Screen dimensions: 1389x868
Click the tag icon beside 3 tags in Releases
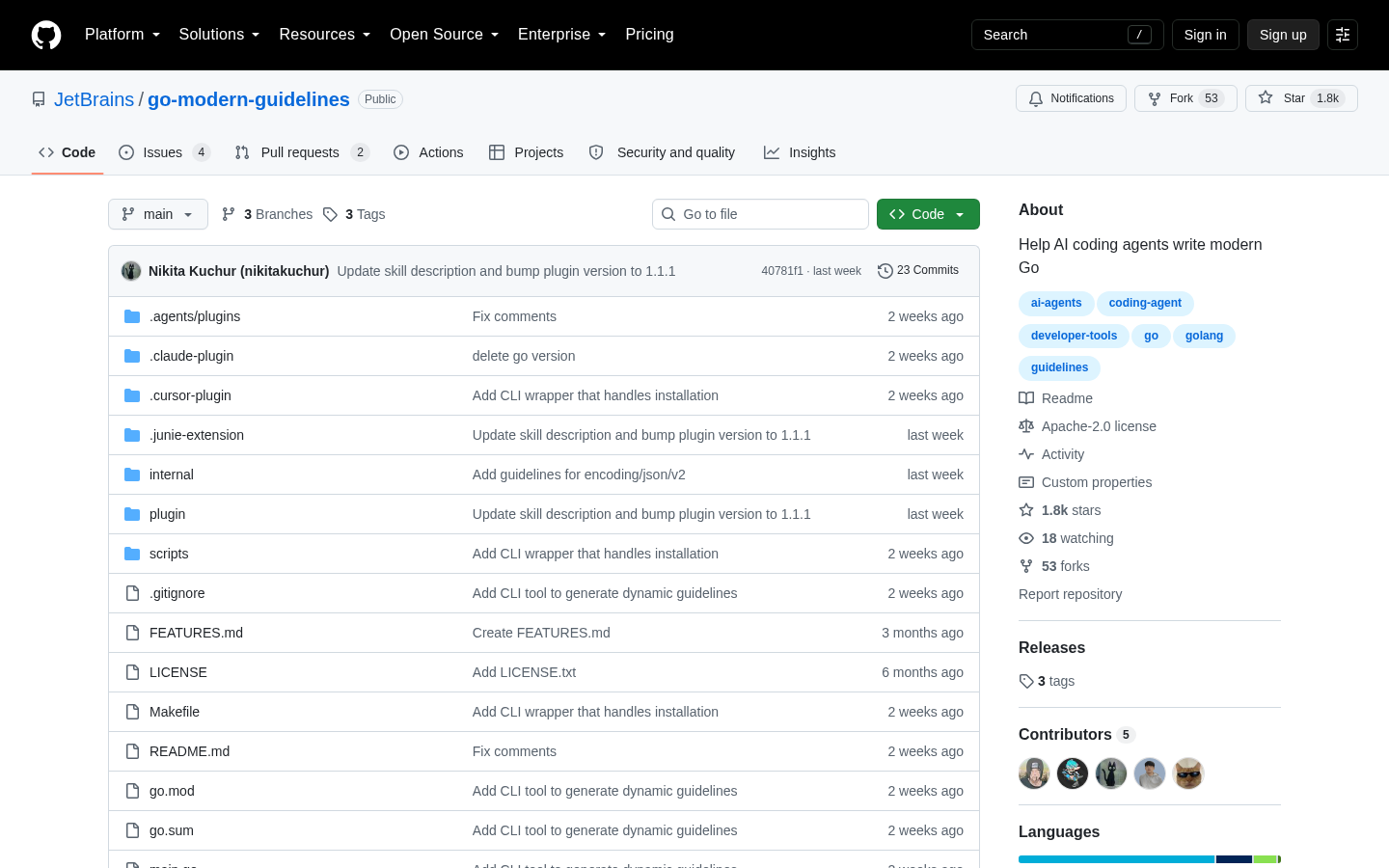click(1026, 681)
